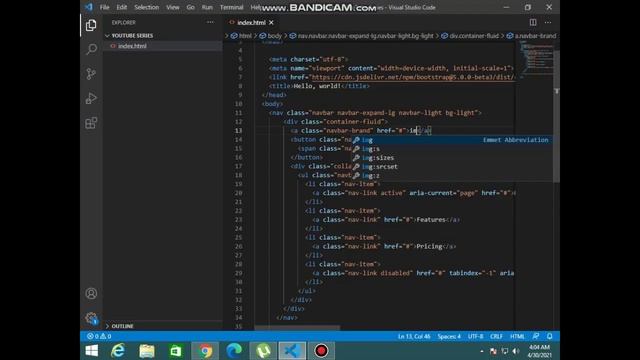Click the network icon in system tray

click(x=505, y=351)
